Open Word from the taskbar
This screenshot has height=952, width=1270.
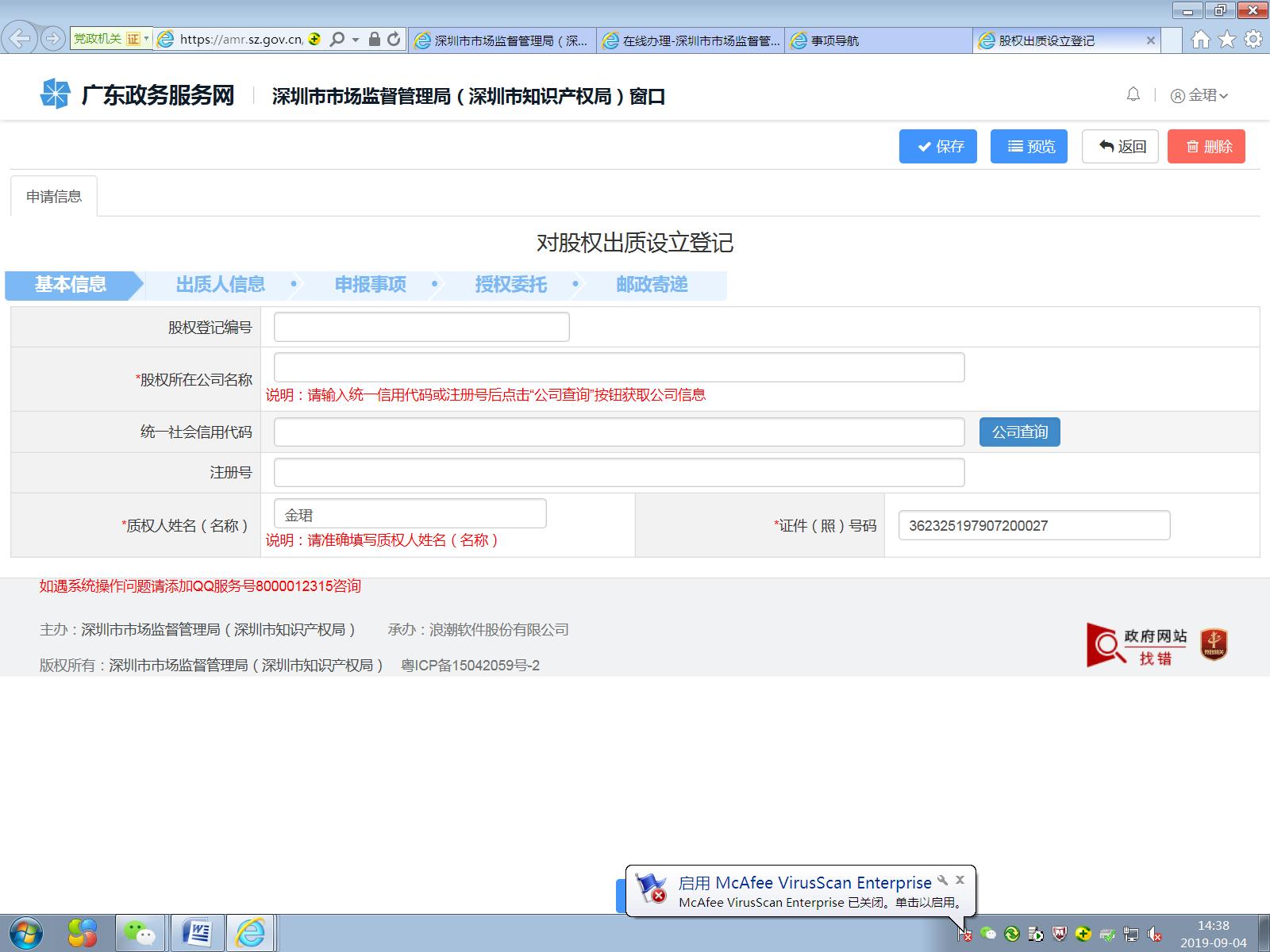[x=196, y=934]
